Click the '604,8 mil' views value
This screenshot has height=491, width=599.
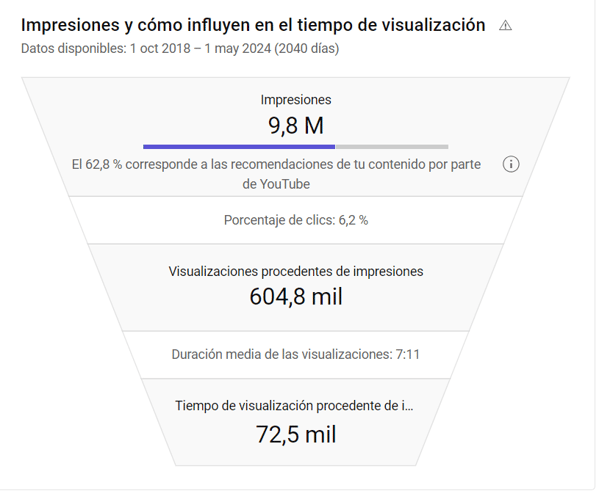coord(296,297)
